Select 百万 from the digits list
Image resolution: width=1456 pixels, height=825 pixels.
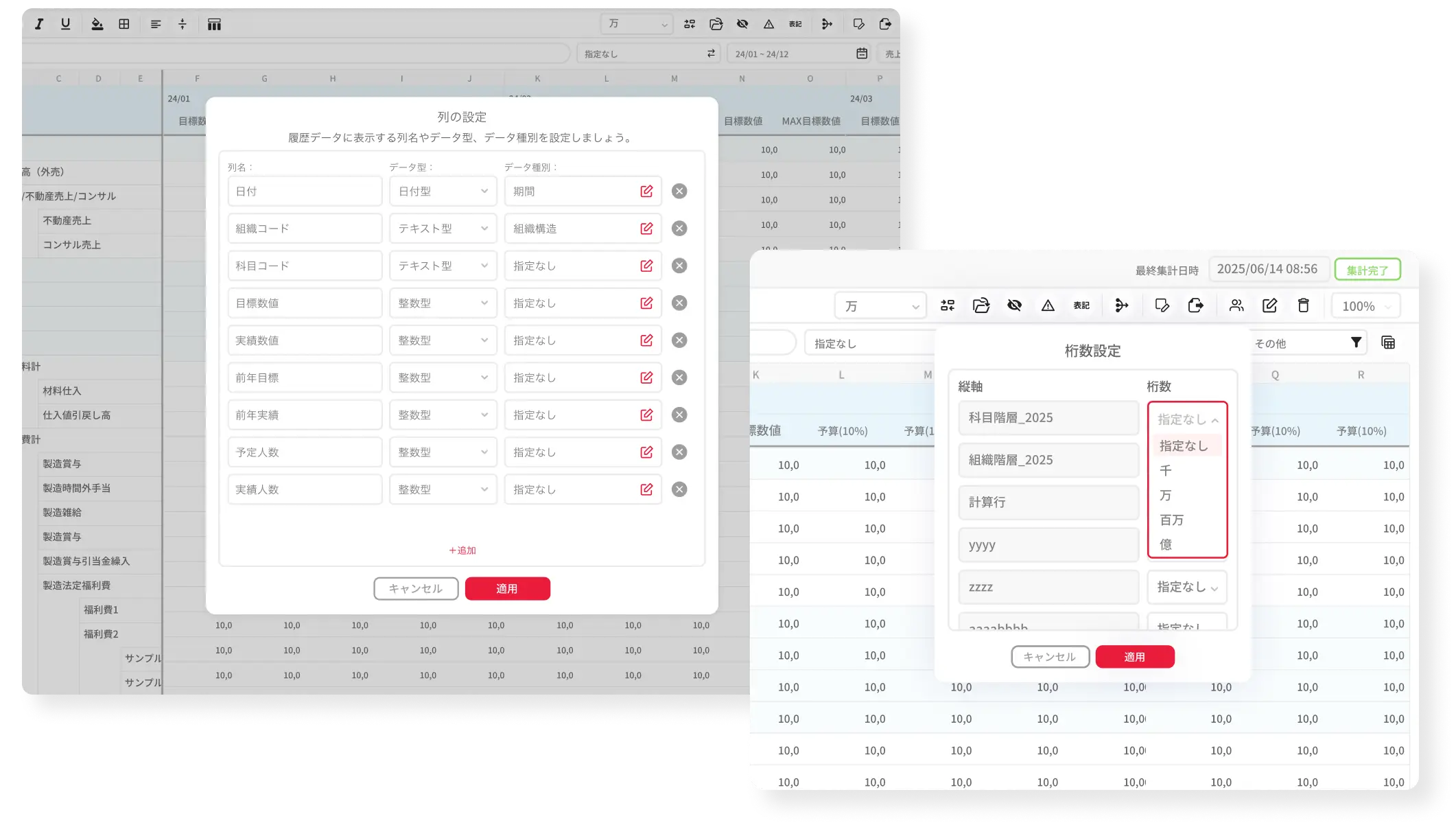[x=1172, y=520]
